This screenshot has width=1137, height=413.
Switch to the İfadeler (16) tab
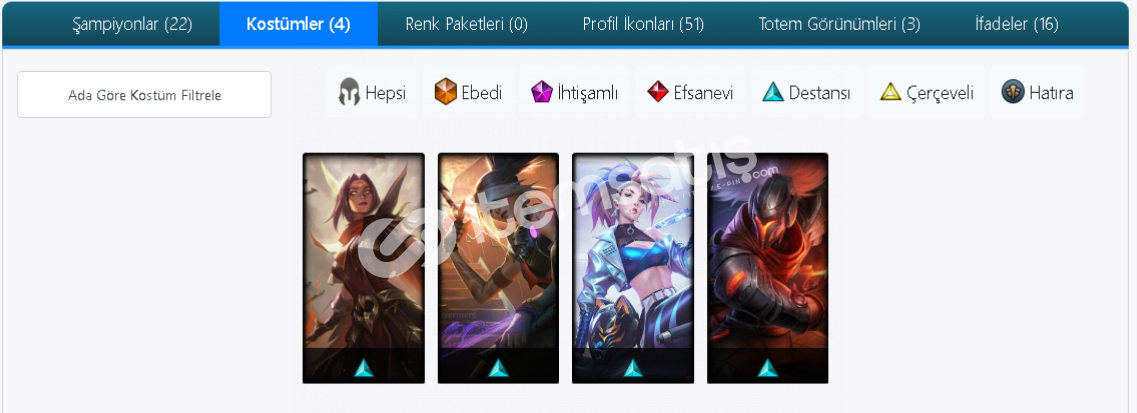click(1017, 24)
